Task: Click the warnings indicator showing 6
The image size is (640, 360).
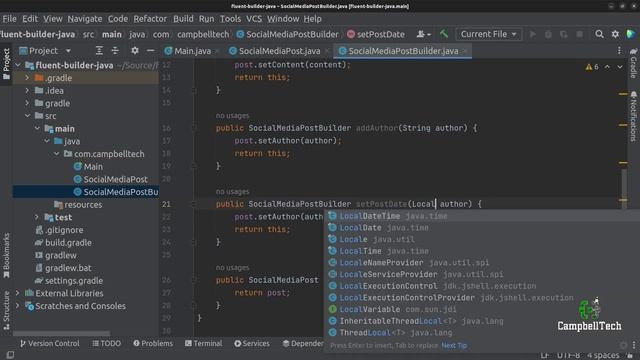Action: tap(592, 67)
